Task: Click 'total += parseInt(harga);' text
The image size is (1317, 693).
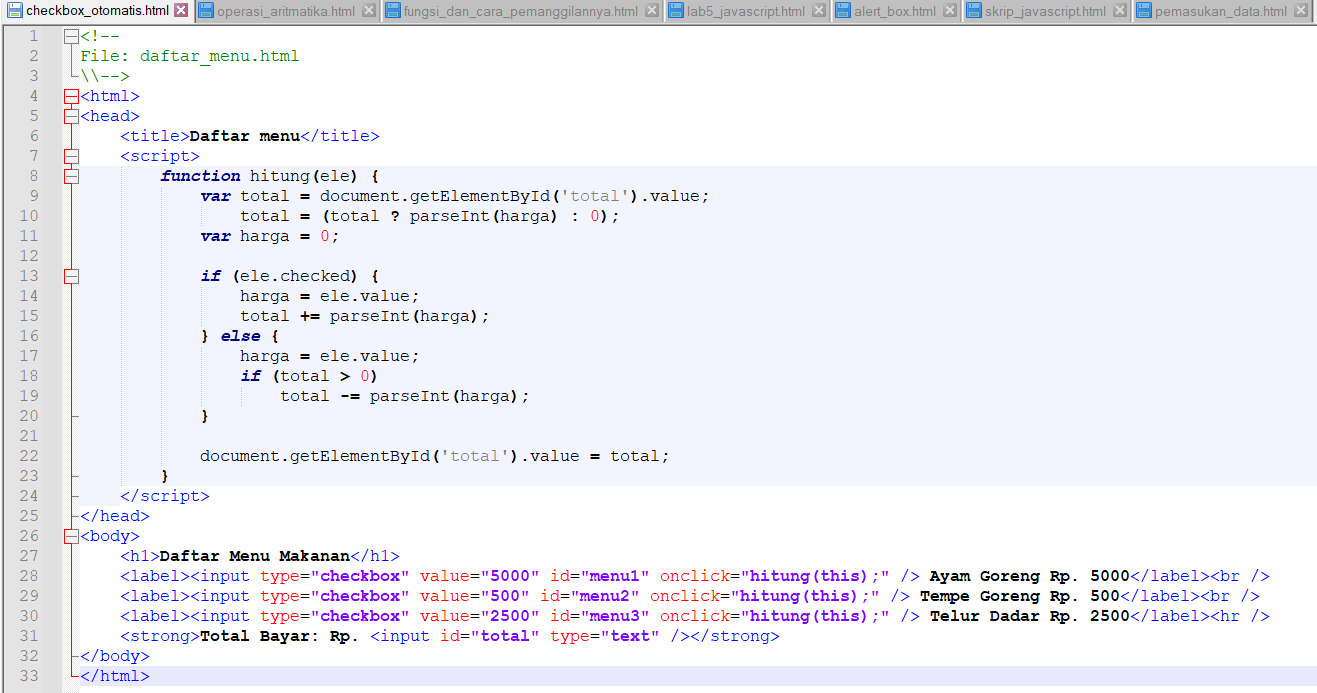Action: pos(365,316)
